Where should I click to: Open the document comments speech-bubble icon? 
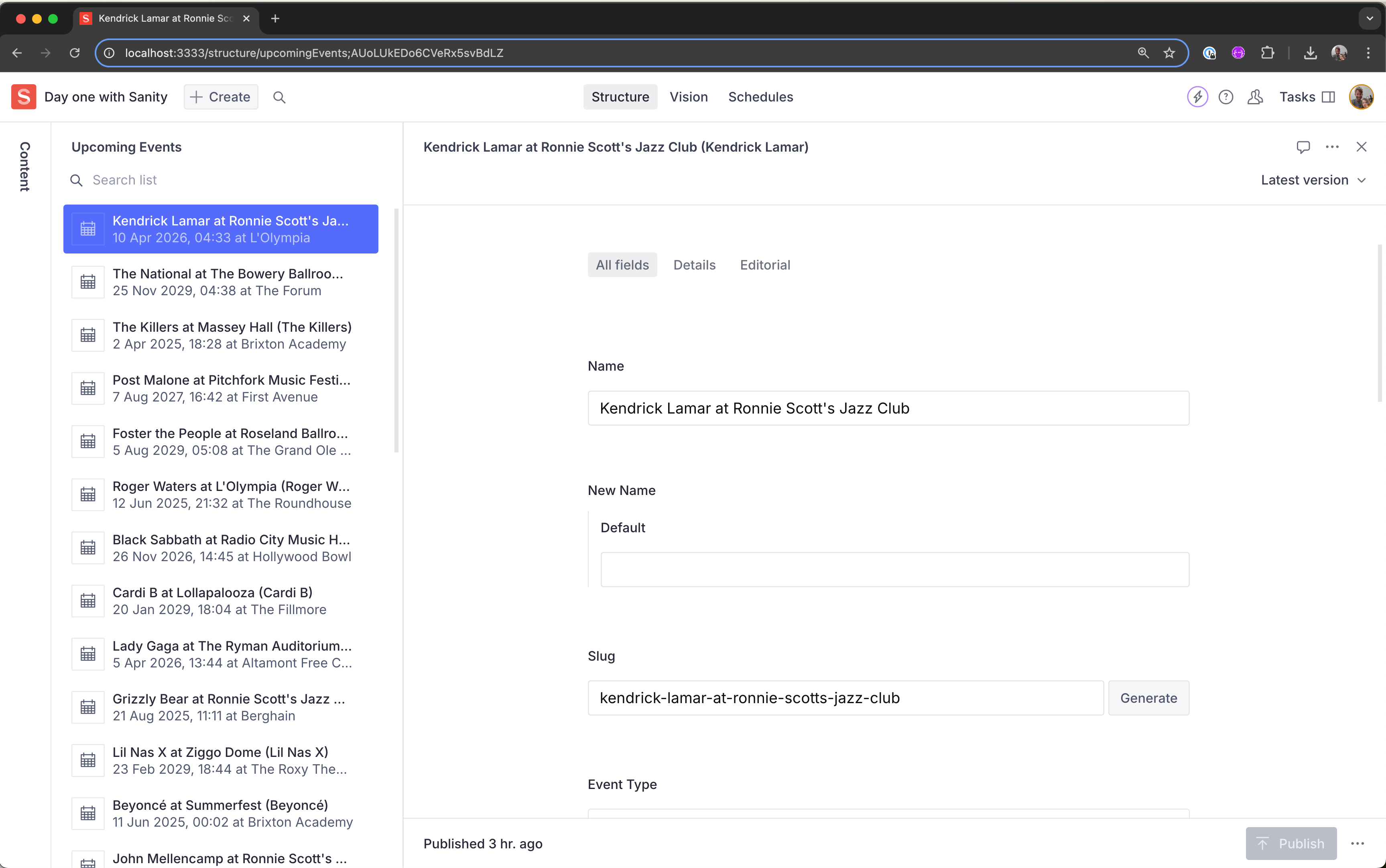1303,147
